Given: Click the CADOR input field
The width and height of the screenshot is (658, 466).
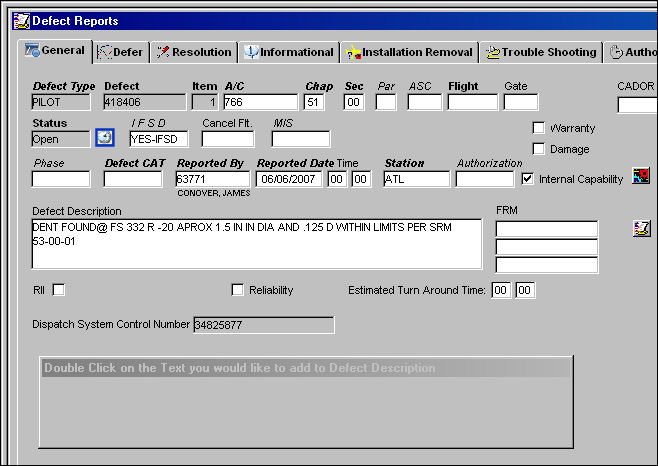Looking at the screenshot, I should pos(637,105).
